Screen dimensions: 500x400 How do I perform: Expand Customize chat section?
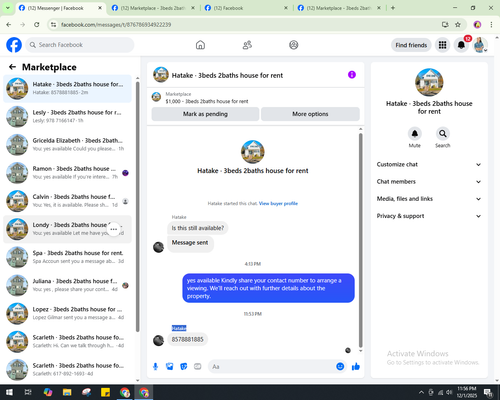(x=429, y=164)
